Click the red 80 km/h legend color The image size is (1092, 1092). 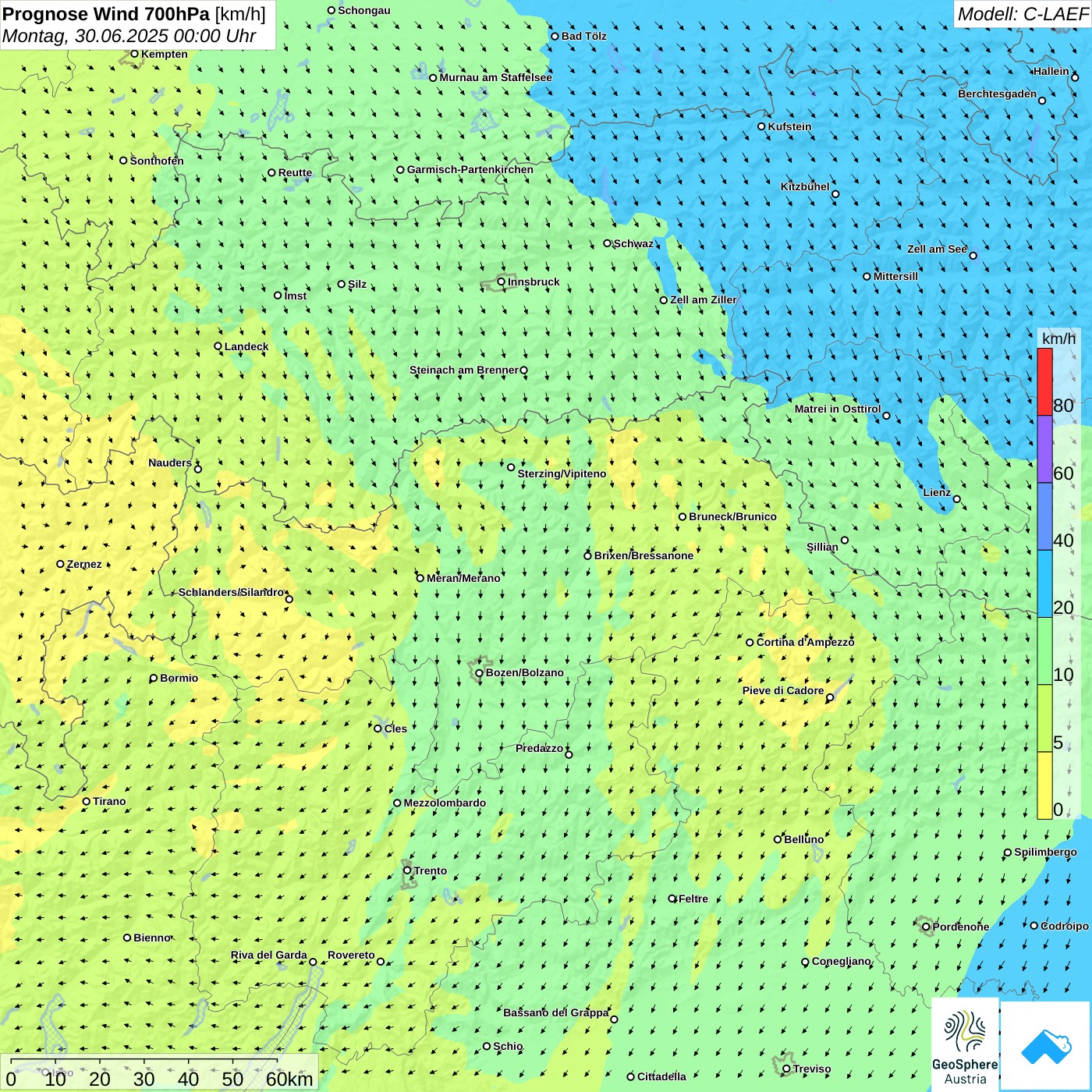pos(1044,381)
